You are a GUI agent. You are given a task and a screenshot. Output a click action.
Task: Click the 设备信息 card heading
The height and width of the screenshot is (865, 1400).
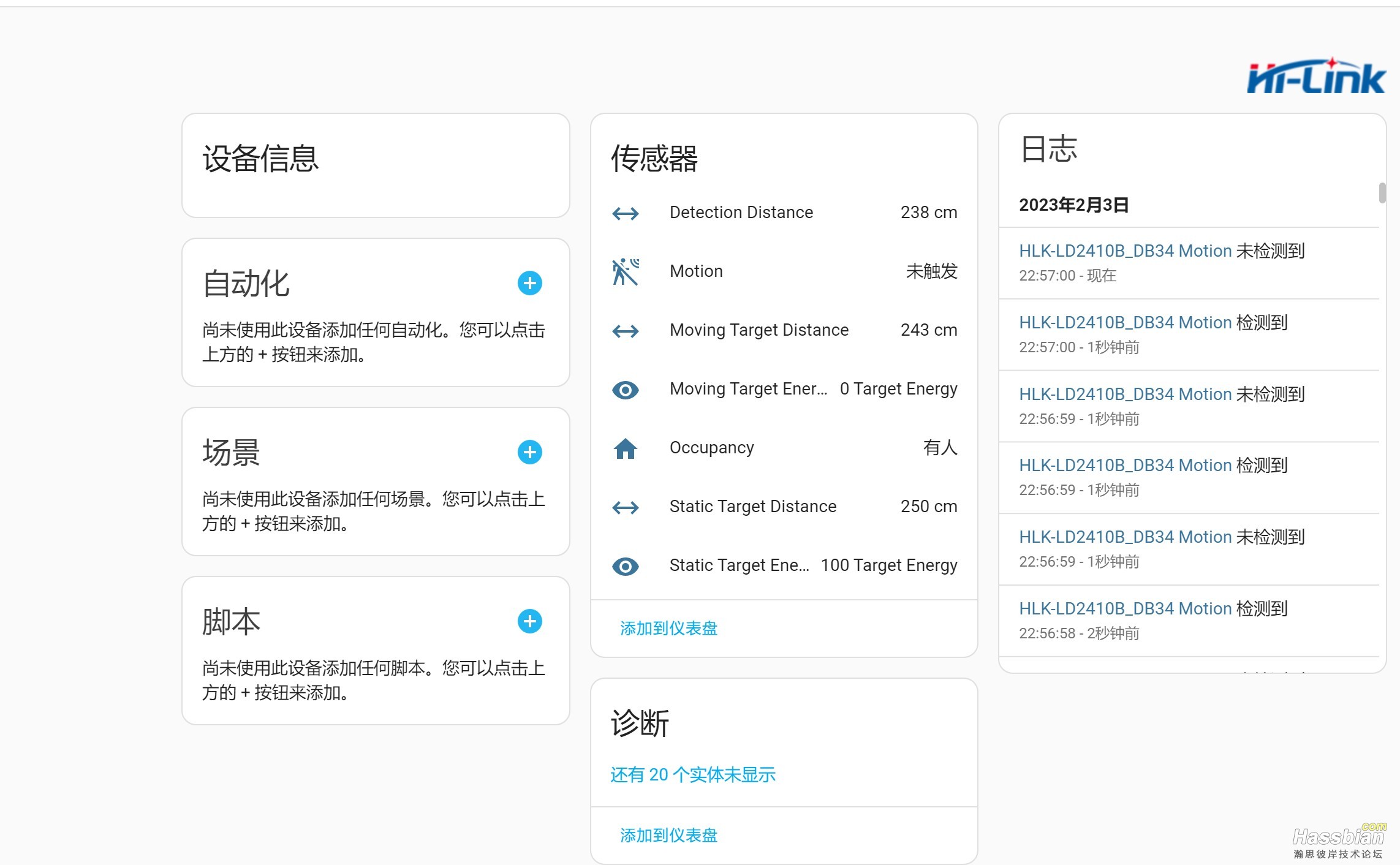[x=260, y=159]
